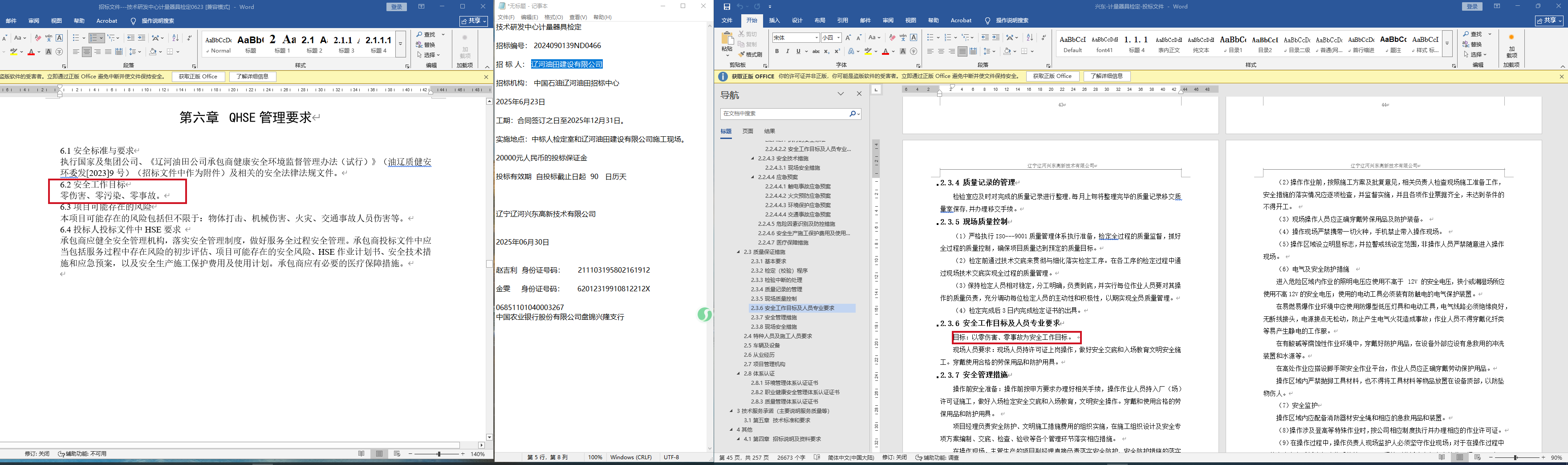Click the zoom slider in left Word status bar
This screenshot has height=465, width=1568.
[x=438, y=454]
